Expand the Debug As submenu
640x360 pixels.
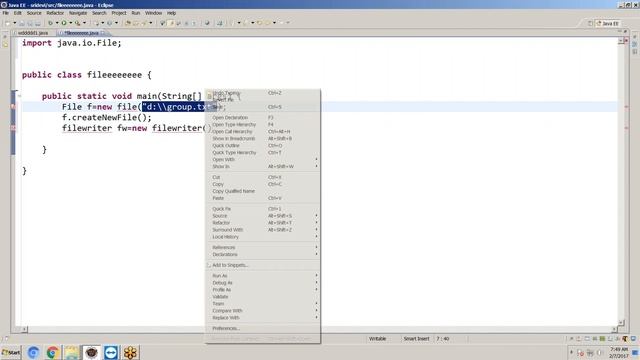(263, 282)
